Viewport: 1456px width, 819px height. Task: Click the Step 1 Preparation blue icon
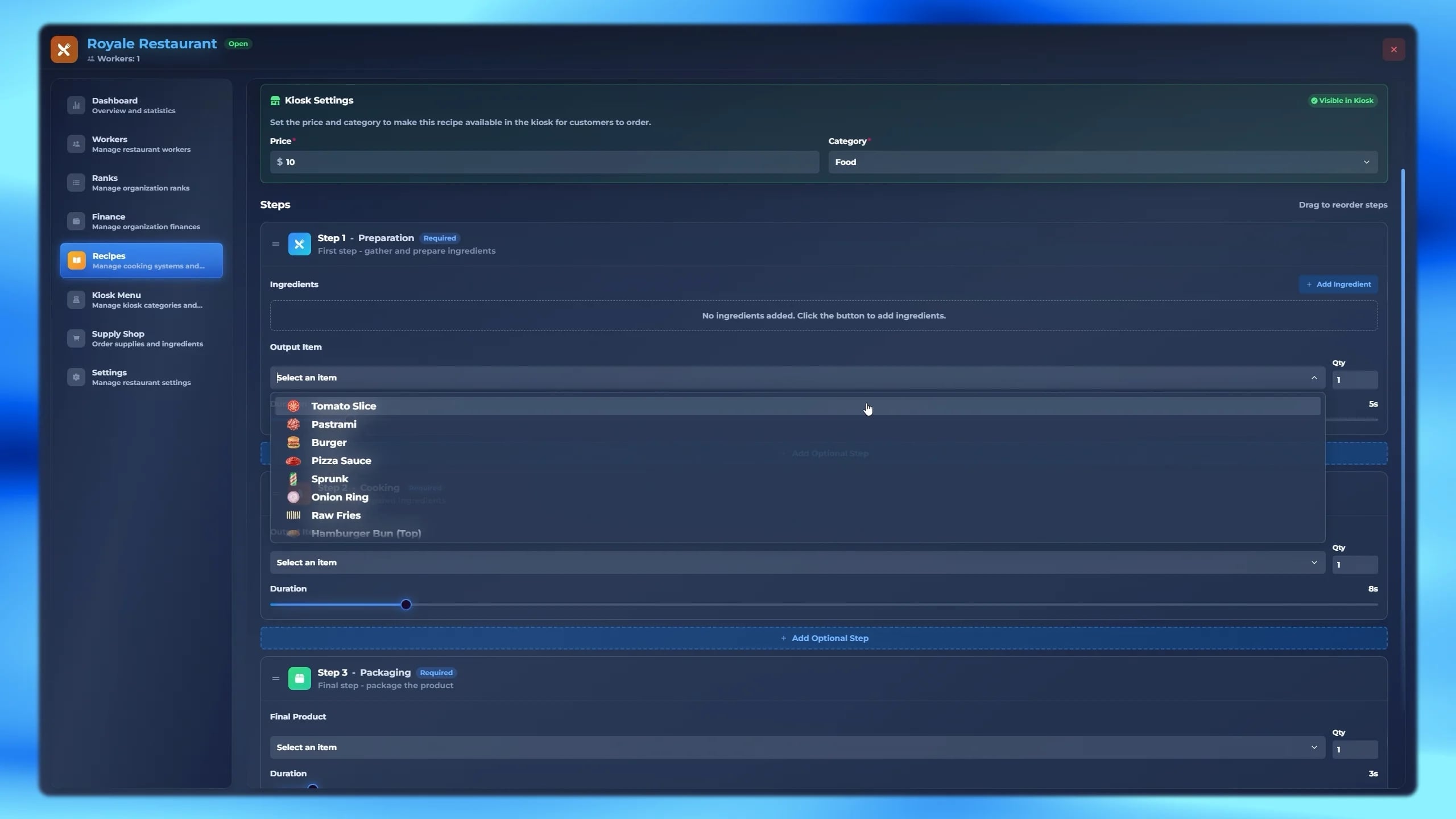point(299,244)
